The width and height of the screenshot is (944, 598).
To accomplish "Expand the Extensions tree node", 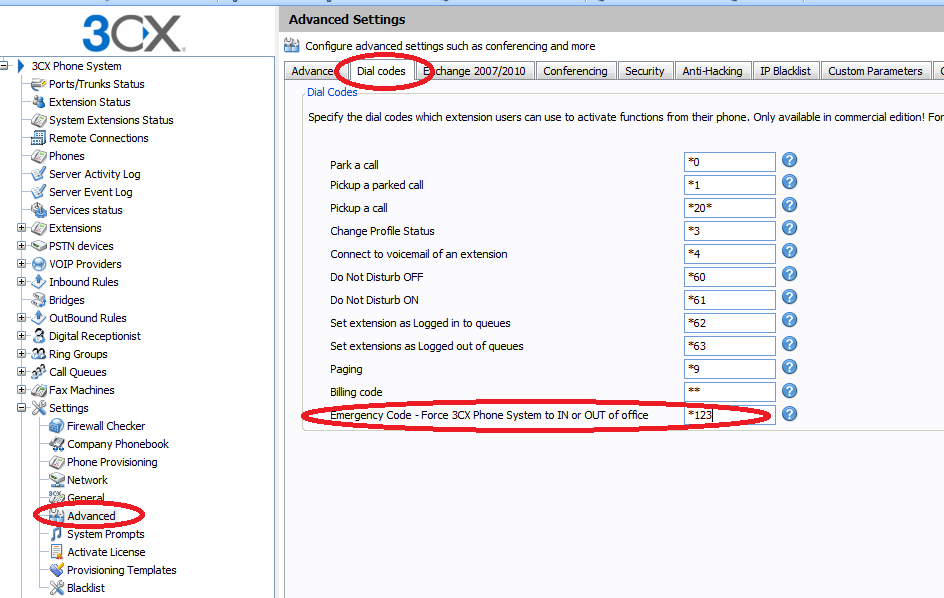I will tap(22, 228).
